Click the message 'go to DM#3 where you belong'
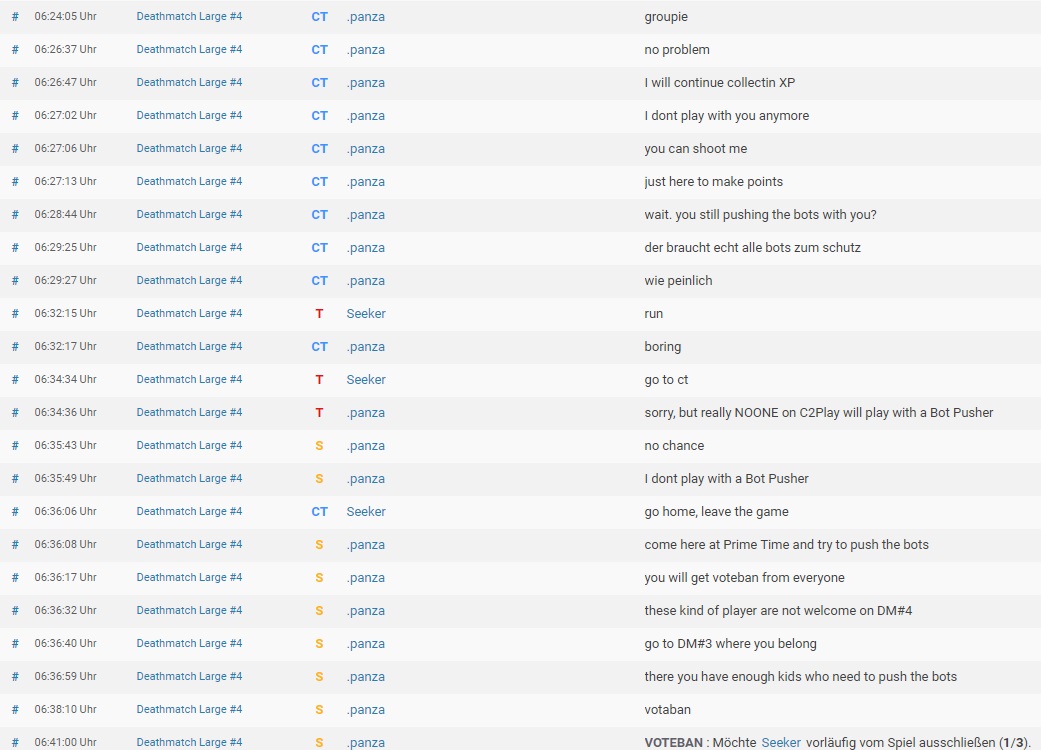 [x=730, y=644]
